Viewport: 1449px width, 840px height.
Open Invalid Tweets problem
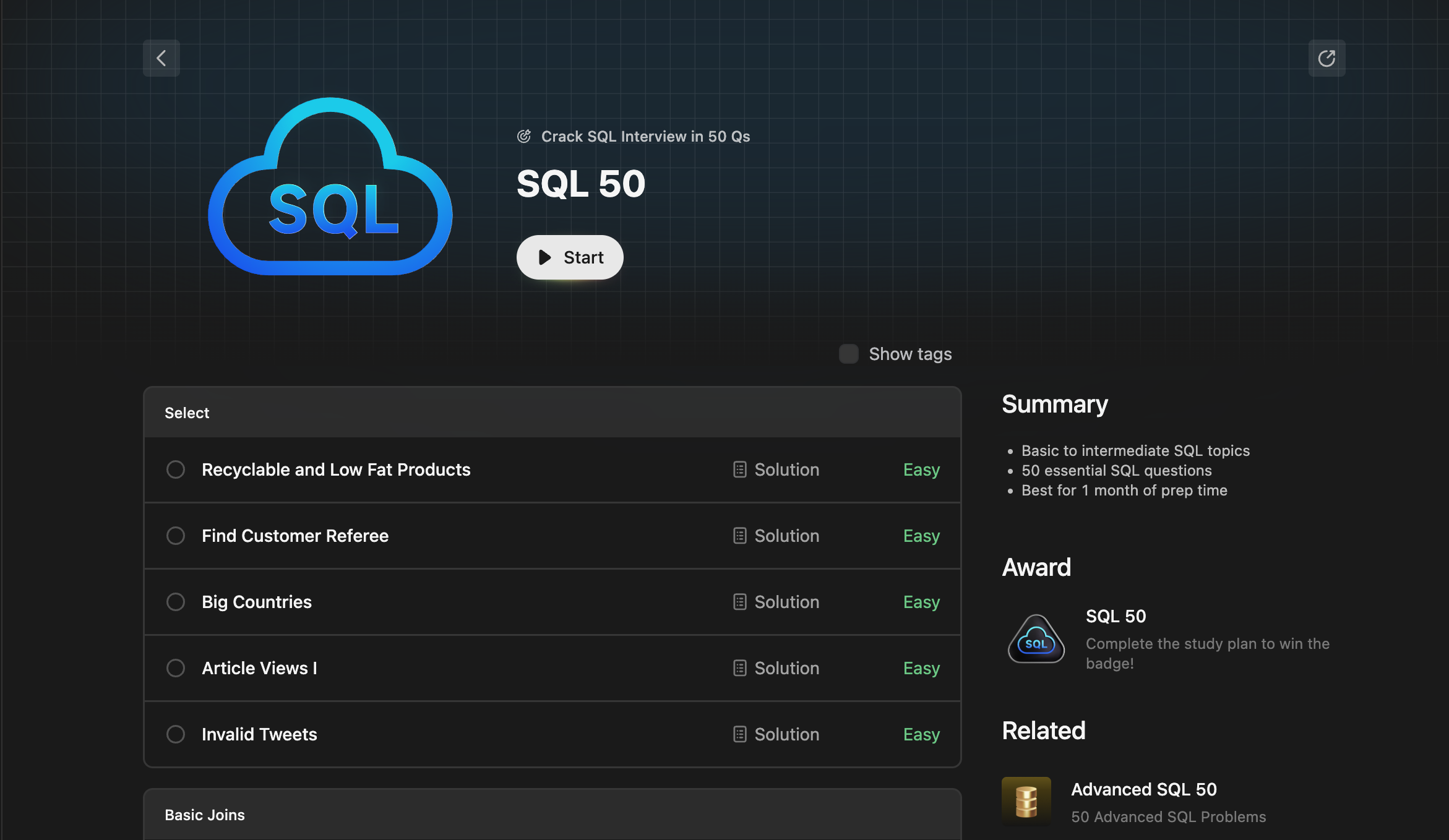(259, 734)
